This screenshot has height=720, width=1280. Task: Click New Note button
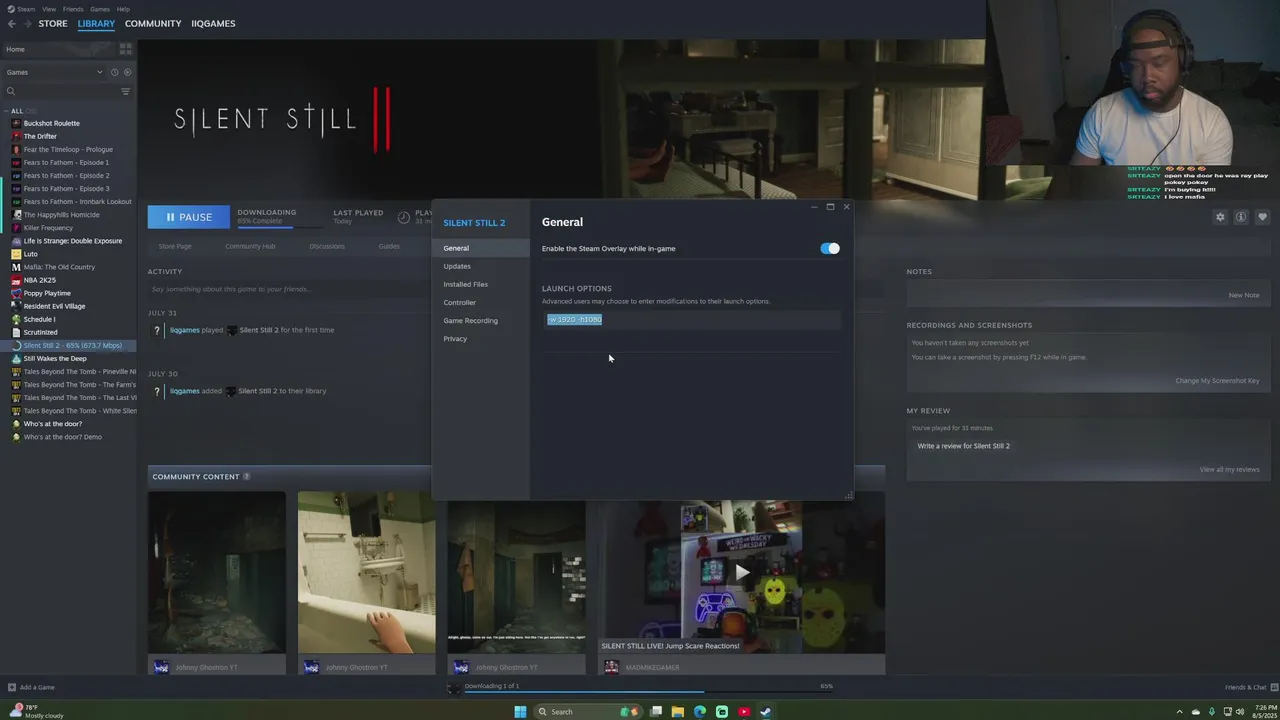pos(1244,295)
